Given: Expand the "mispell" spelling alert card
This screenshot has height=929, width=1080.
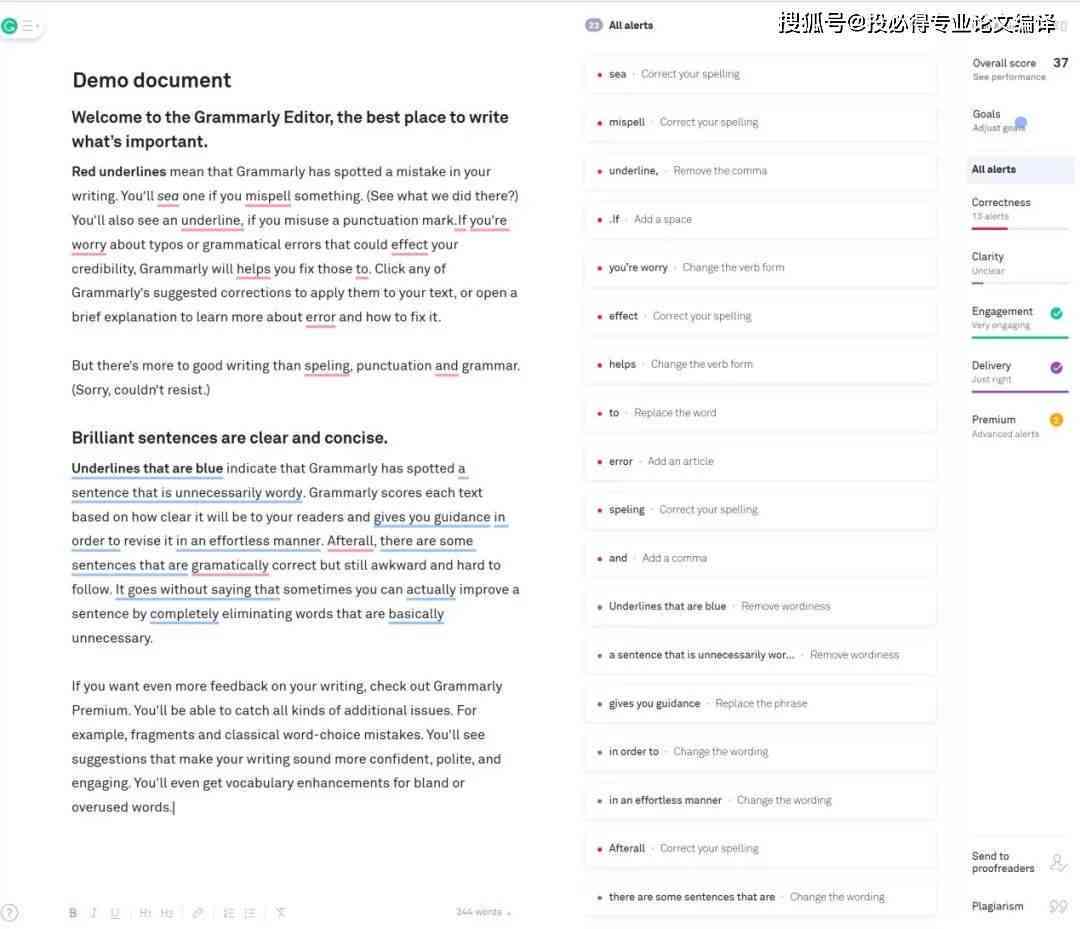Looking at the screenshot, I should (760, 122).
